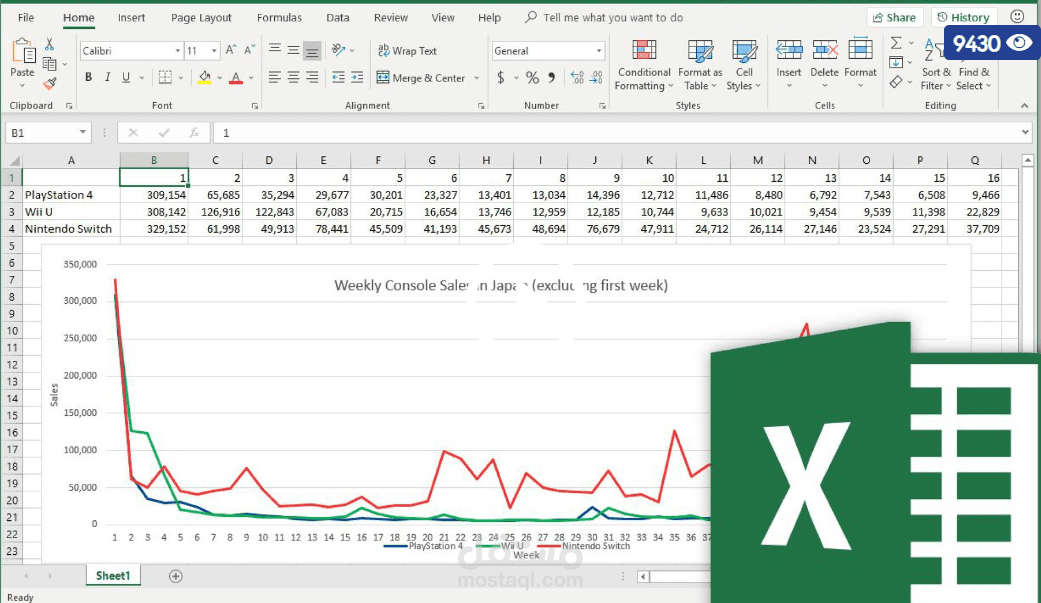1041x603 pixels.
Task: Toggle Wrap Text
Action: (x=408, y=50)
